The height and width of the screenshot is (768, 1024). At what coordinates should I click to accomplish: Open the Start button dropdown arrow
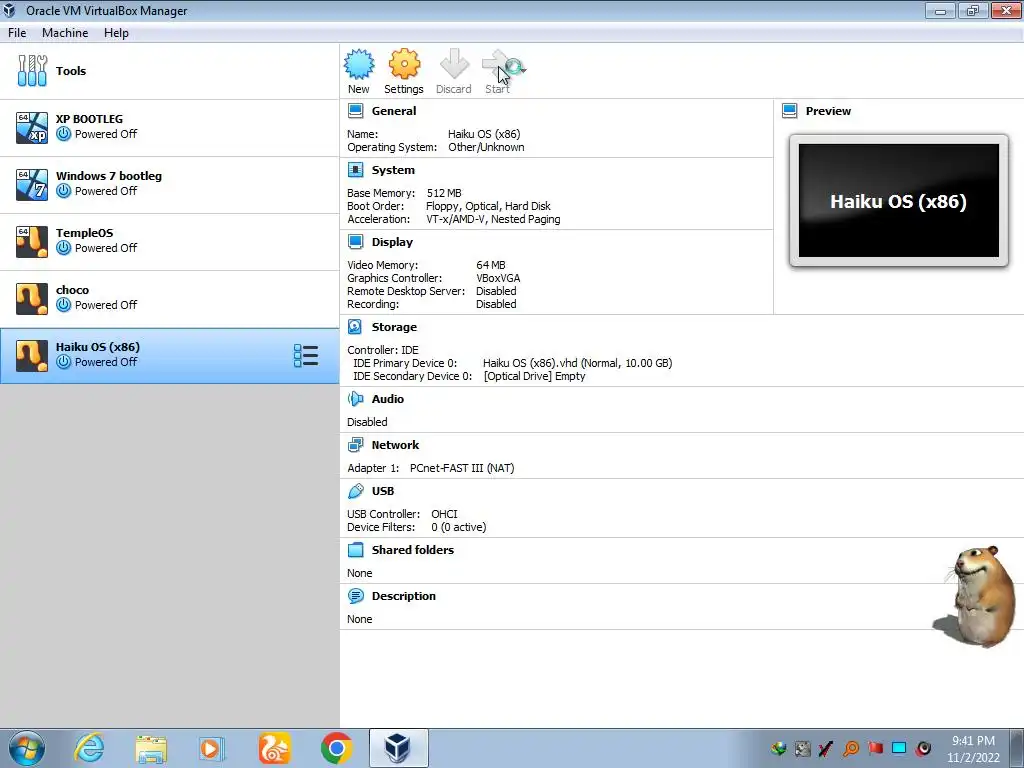point(523,69)
